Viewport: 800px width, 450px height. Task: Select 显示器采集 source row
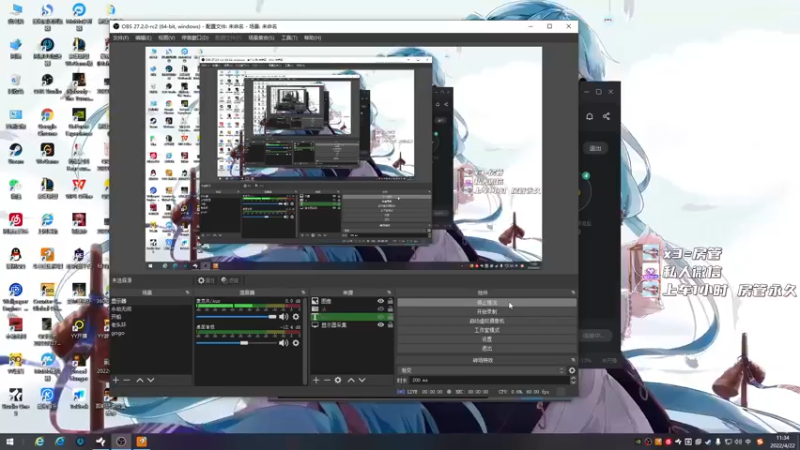(x=352, y=325)
